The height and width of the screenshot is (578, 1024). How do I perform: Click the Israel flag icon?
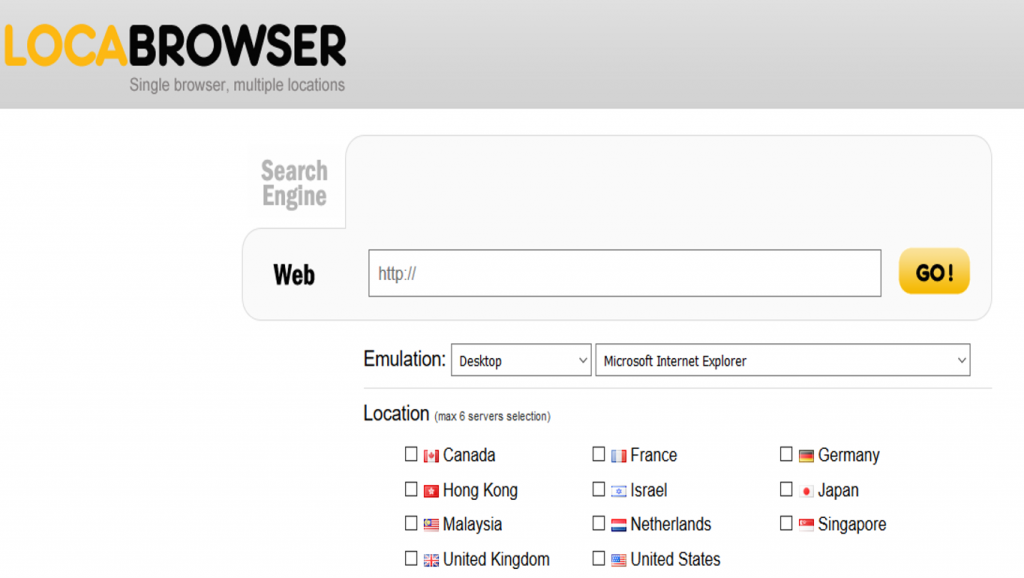pyautogui.click(x=618, y=490)
